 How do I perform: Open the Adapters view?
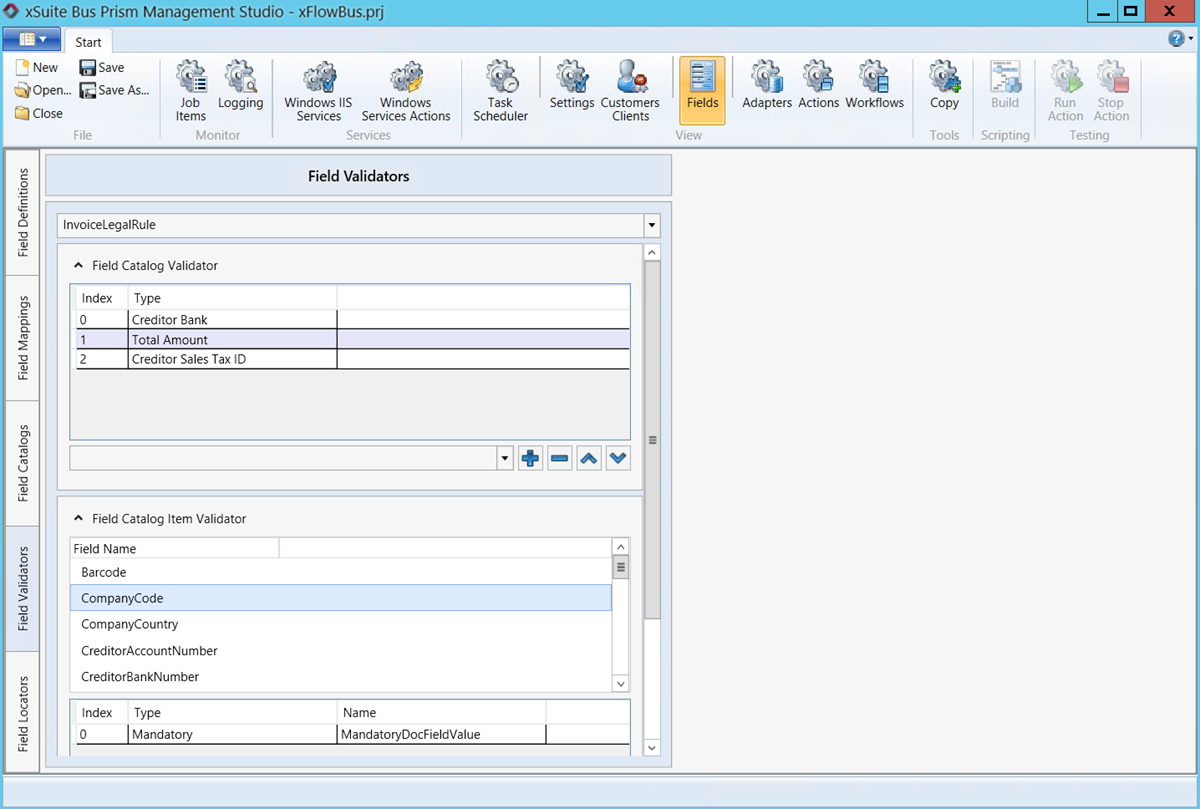[x=767, y=87]
